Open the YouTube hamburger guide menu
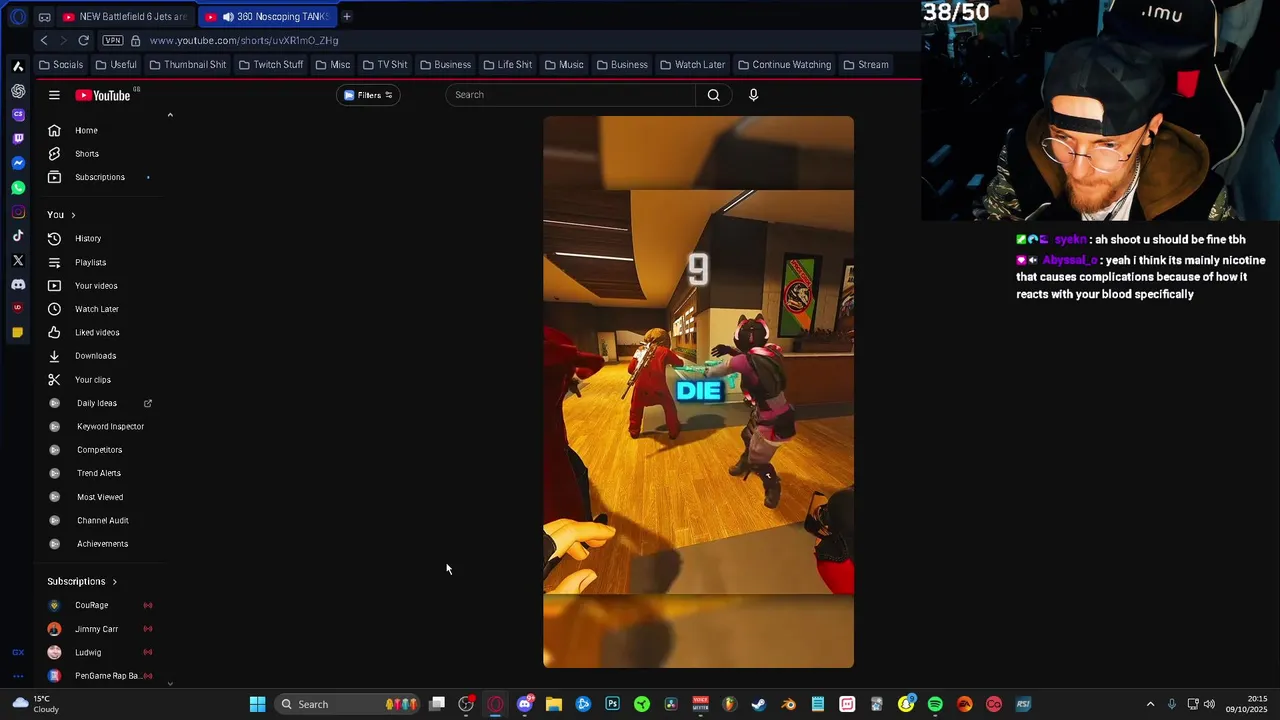 54,95
